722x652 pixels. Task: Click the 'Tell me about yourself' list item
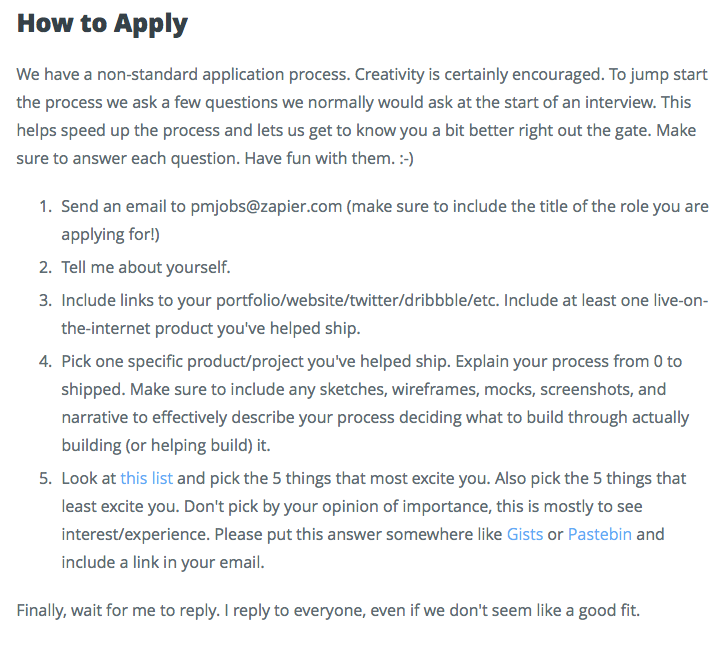[x=146, y=267]
